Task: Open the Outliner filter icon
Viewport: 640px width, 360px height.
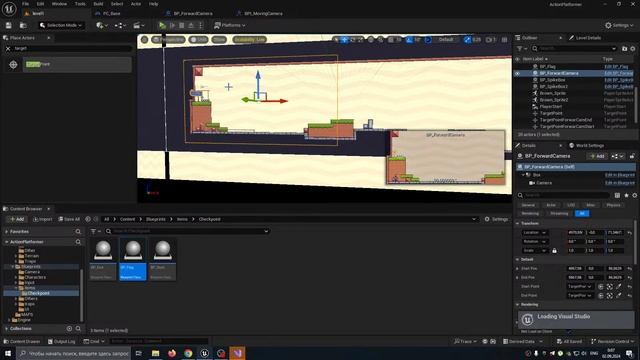Action: click(521, 49)
